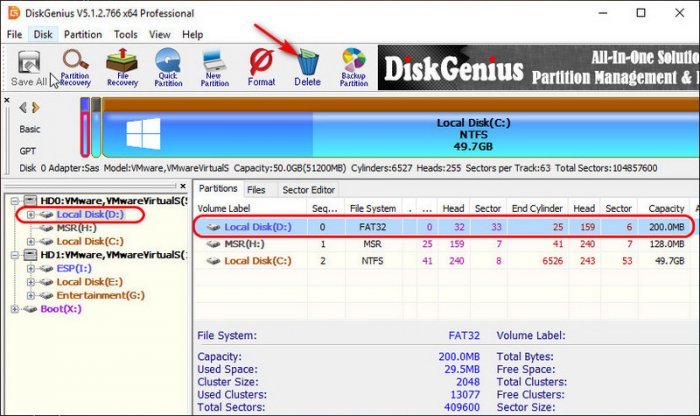The width and height of the screenshot is (700, 416).
Task: Select Entertainment(G:) in the disk tree
Action: pos(100,295)
